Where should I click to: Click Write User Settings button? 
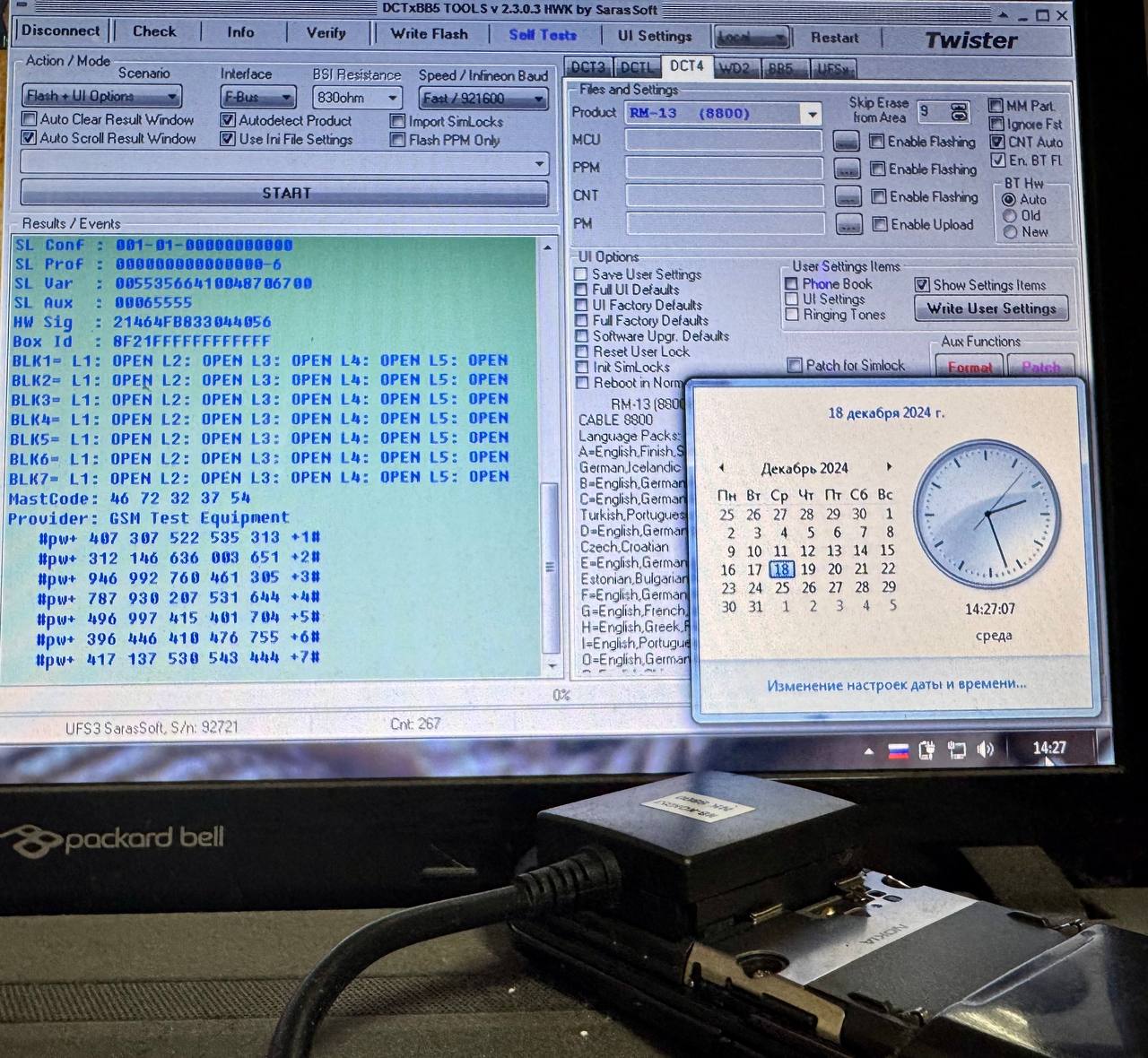point(991,308)
